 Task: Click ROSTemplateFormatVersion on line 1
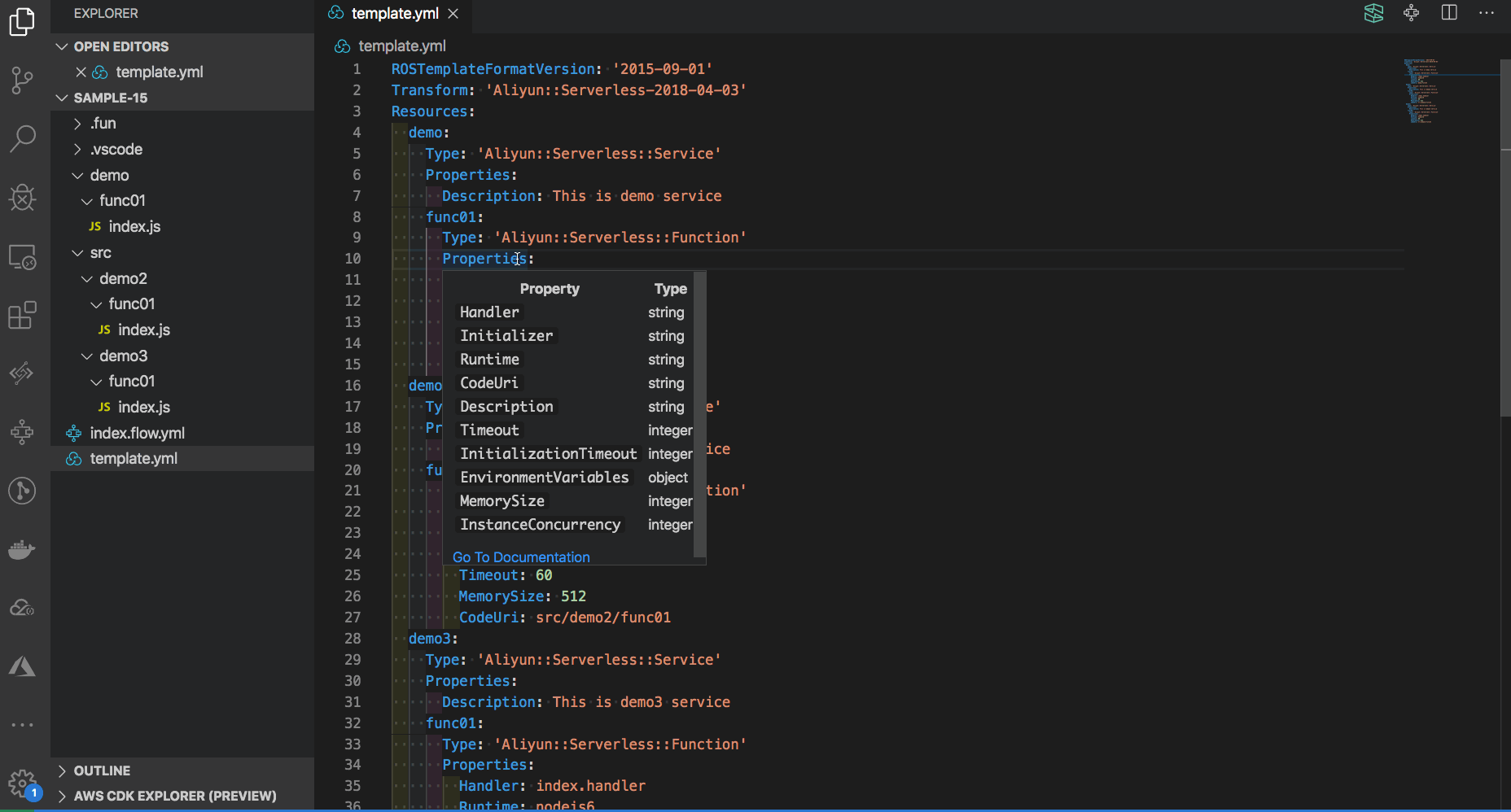point(493,69)
